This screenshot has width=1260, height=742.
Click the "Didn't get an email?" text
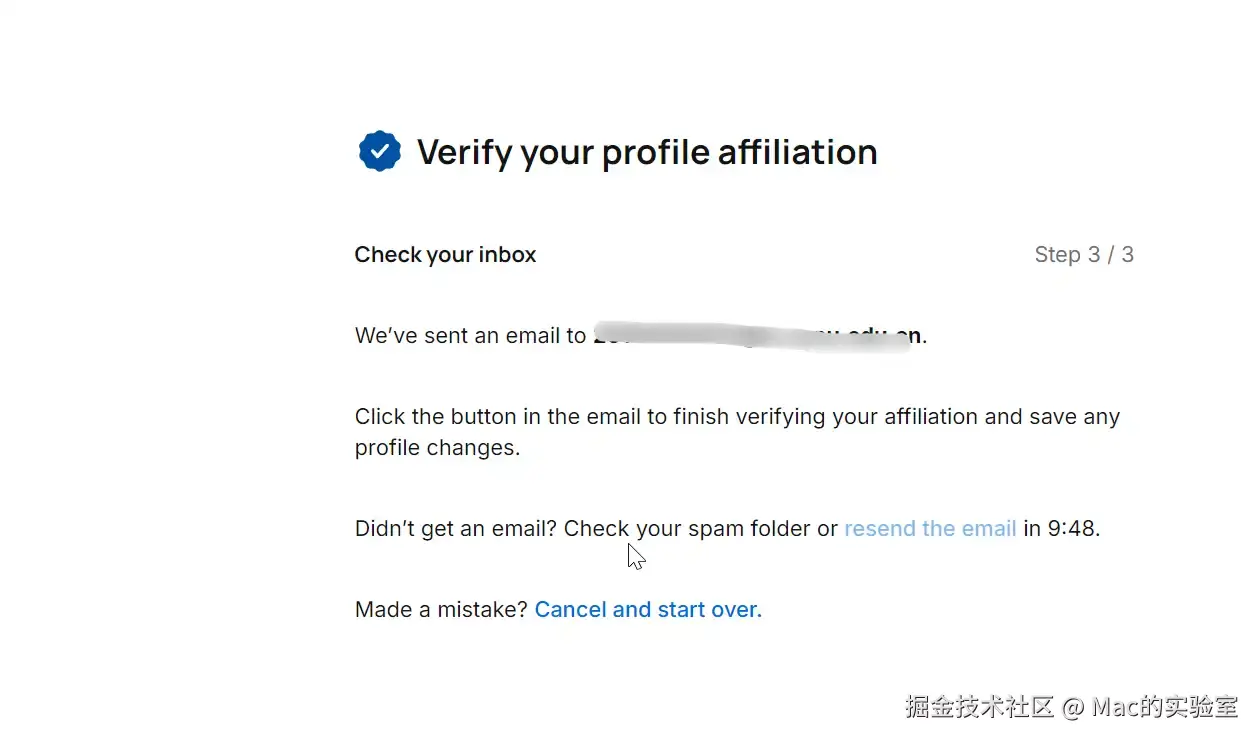tap(456, 529)
